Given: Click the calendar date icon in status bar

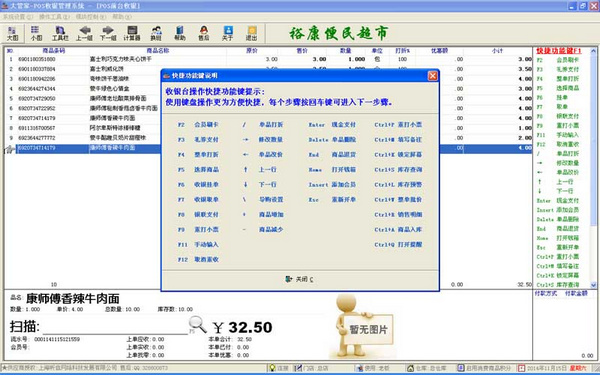Looking at the screenshot, I should 521,368.
